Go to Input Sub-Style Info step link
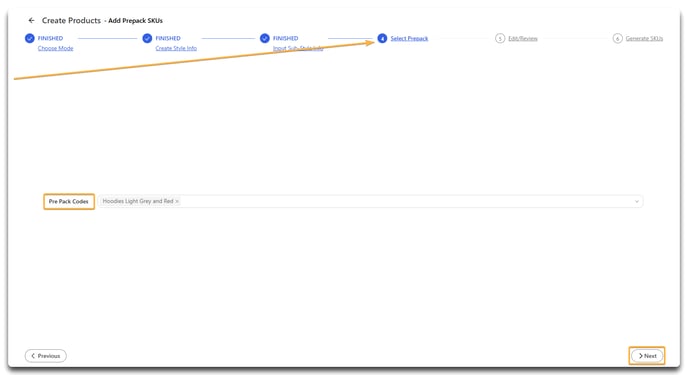This screenshot has height=375, width=688. click(298, 48)
